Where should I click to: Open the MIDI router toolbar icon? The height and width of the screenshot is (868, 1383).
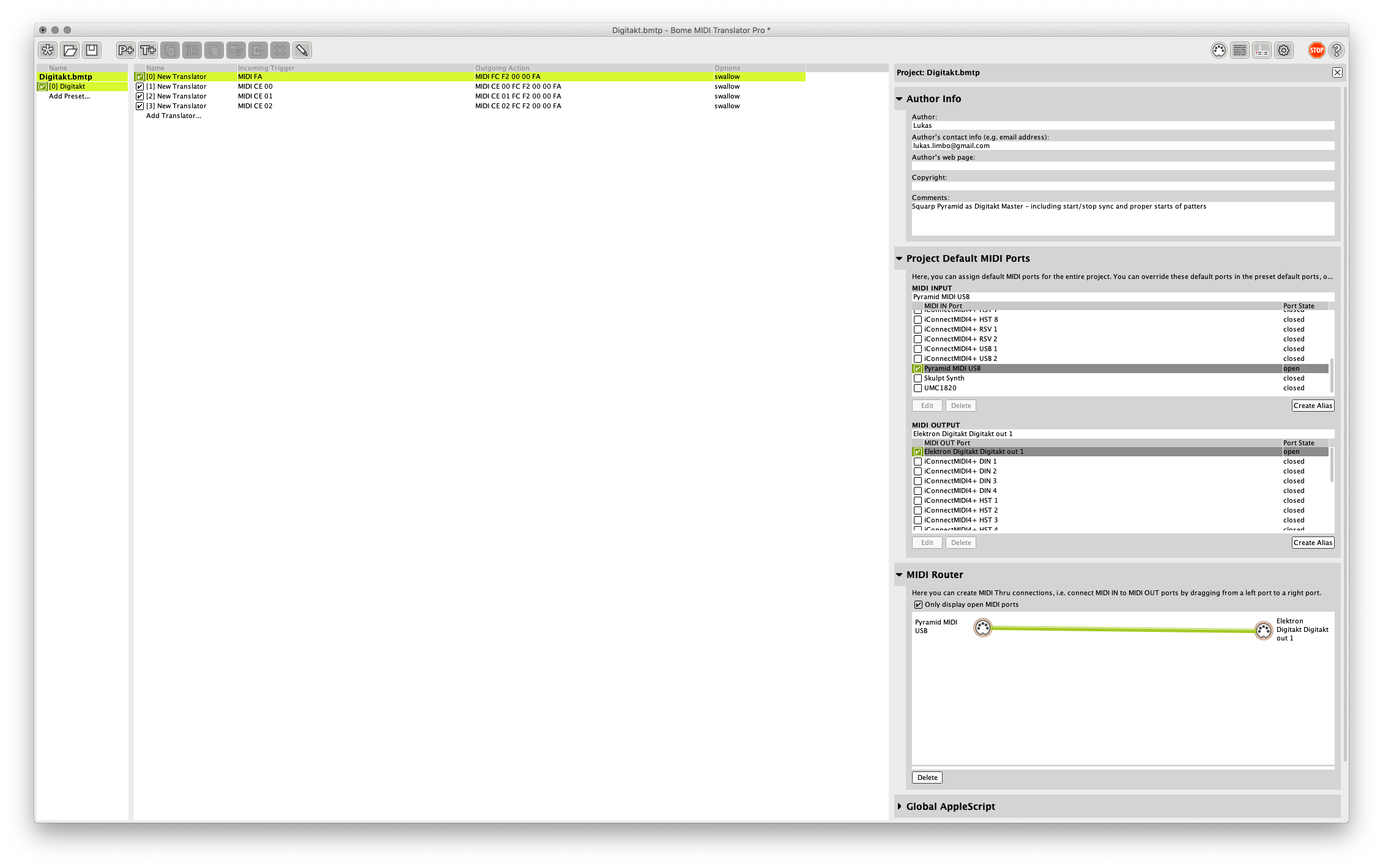1262,50
